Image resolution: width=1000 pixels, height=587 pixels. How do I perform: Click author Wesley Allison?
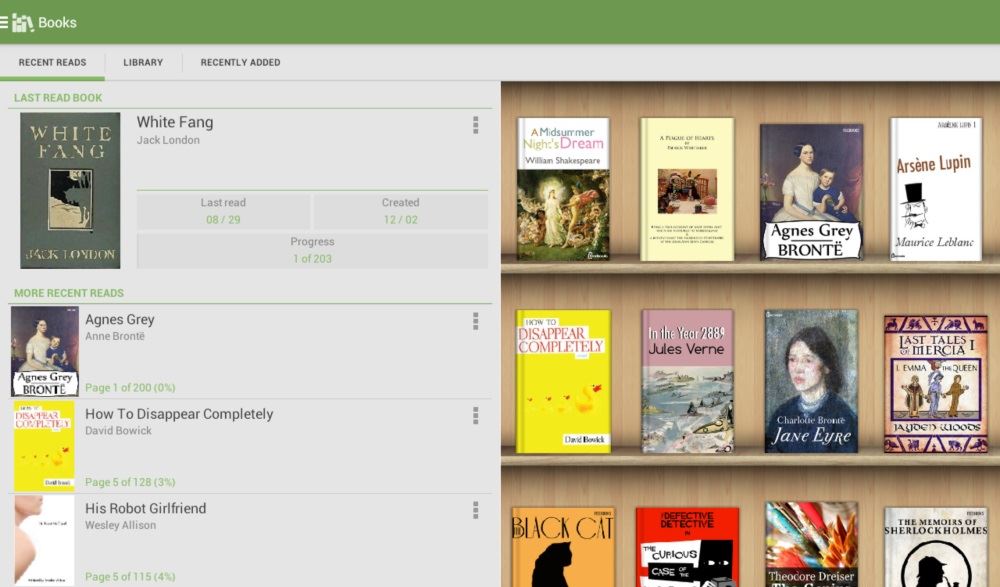coord(121,525)
